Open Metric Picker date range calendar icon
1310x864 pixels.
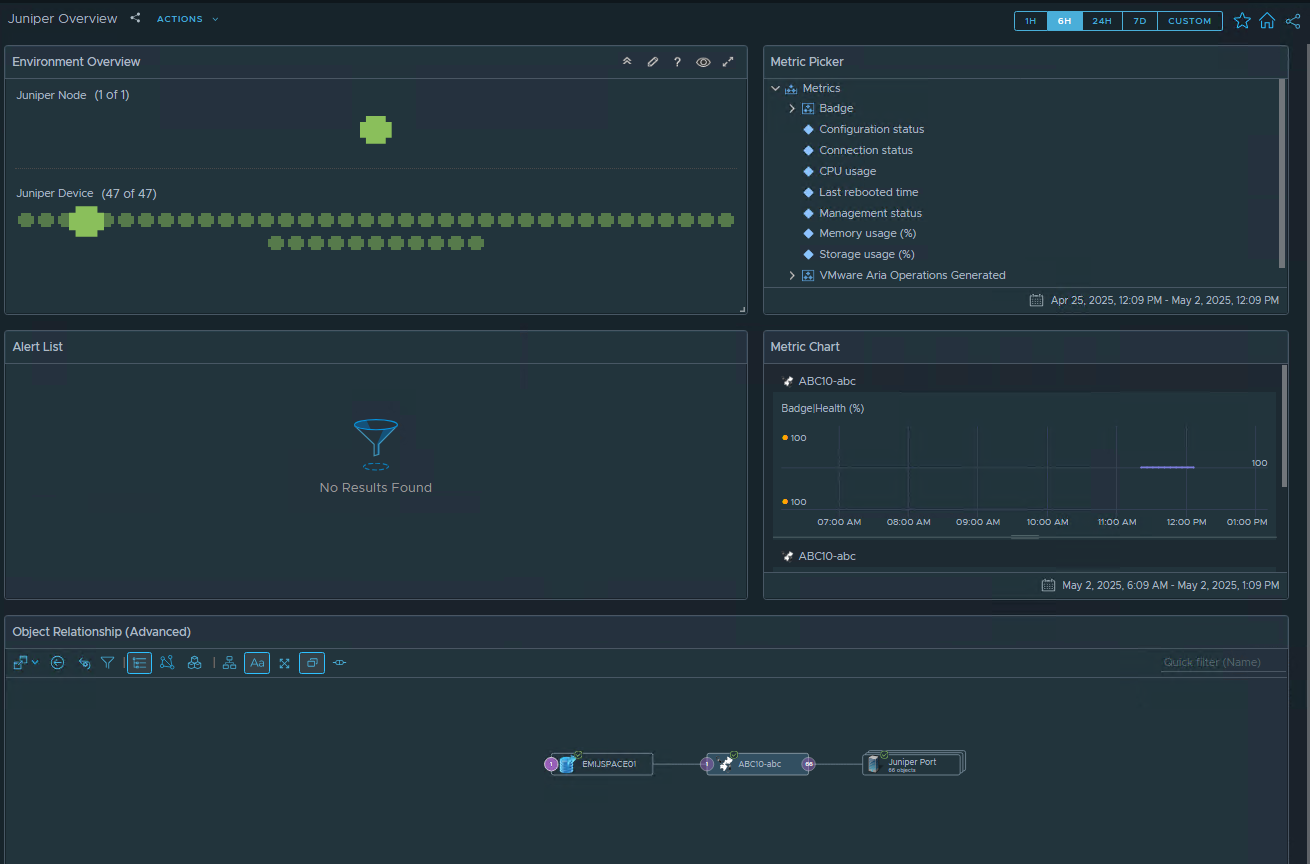pyautogui.click(x=1037, y=300)
